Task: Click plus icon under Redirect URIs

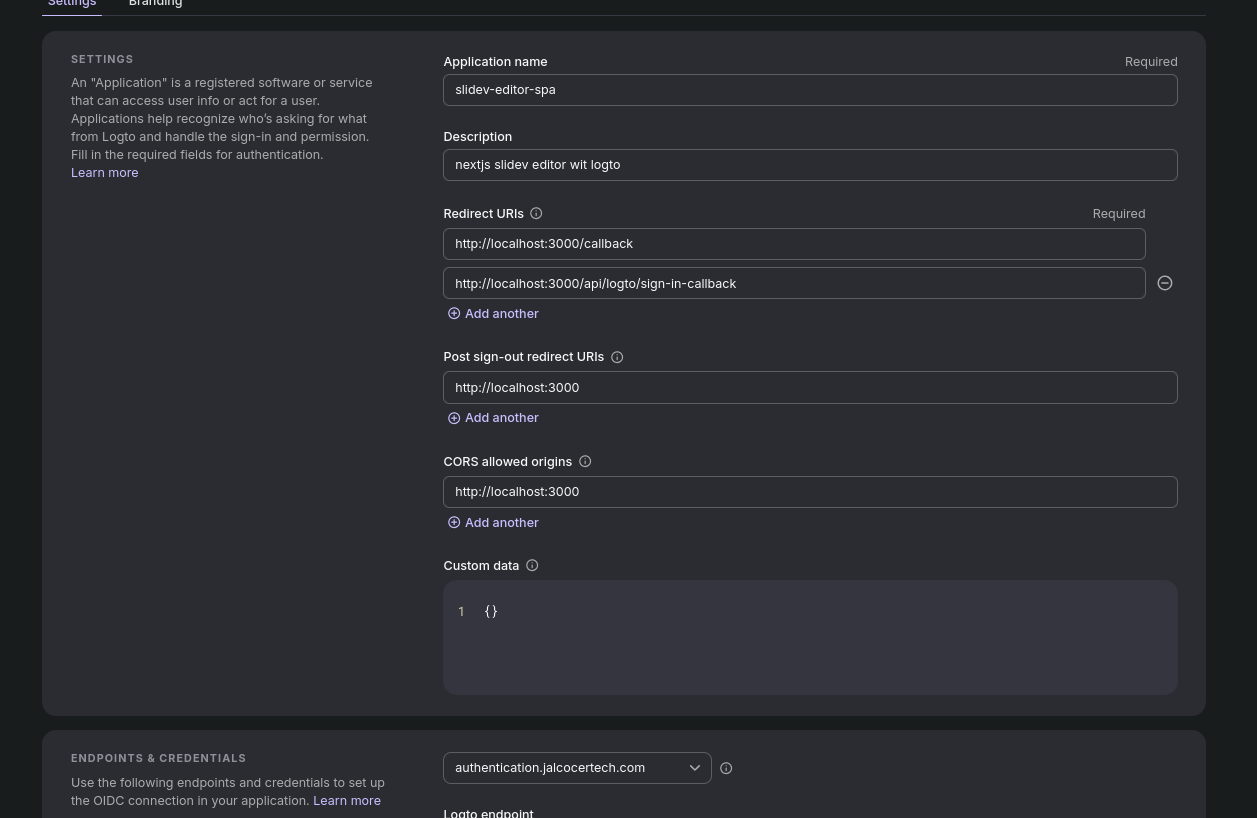Action: coord(454,314)
